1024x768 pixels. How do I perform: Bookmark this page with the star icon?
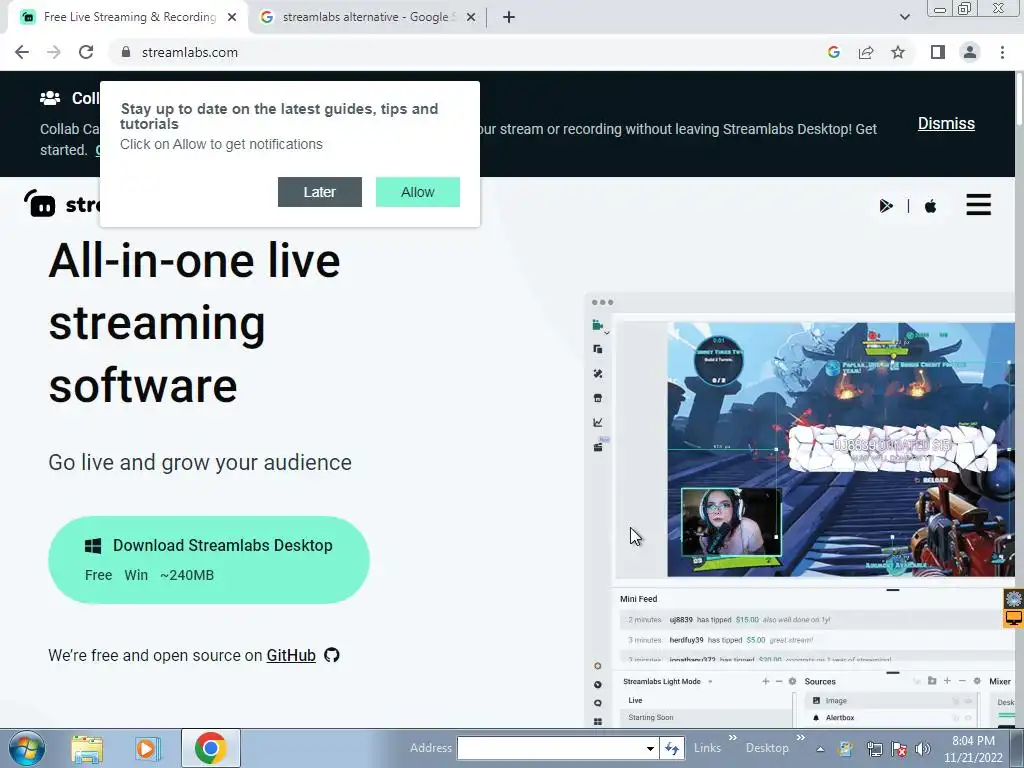click(x=898, y=52)
